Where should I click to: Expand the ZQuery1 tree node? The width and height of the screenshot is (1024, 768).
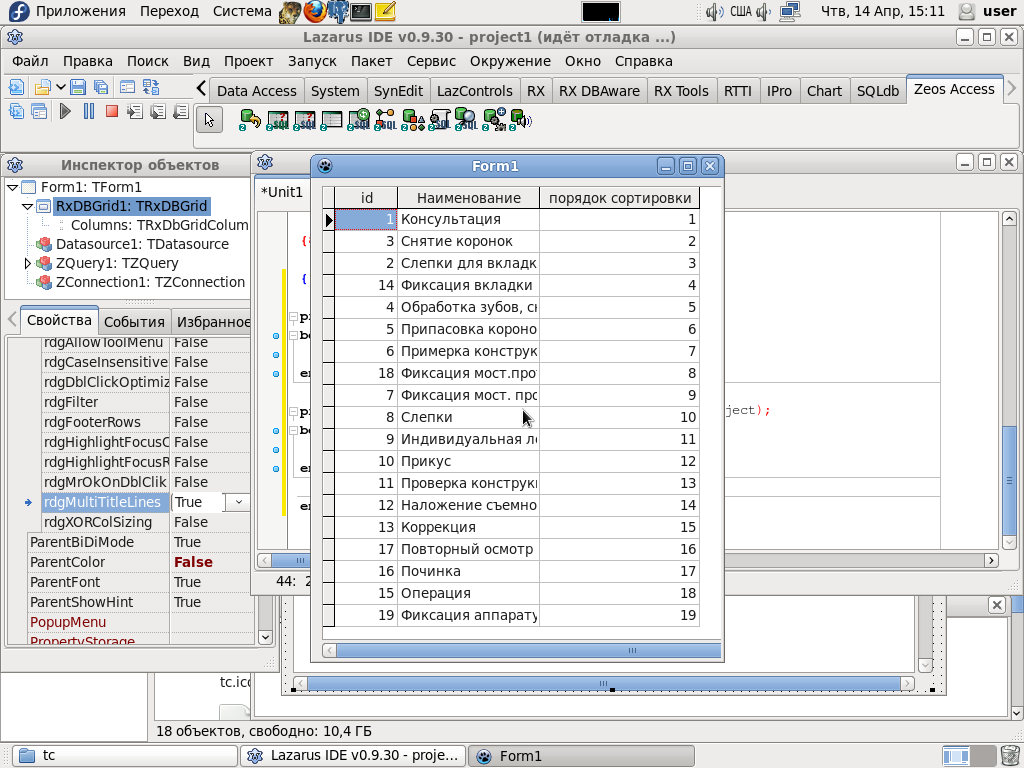coord(27,263)
